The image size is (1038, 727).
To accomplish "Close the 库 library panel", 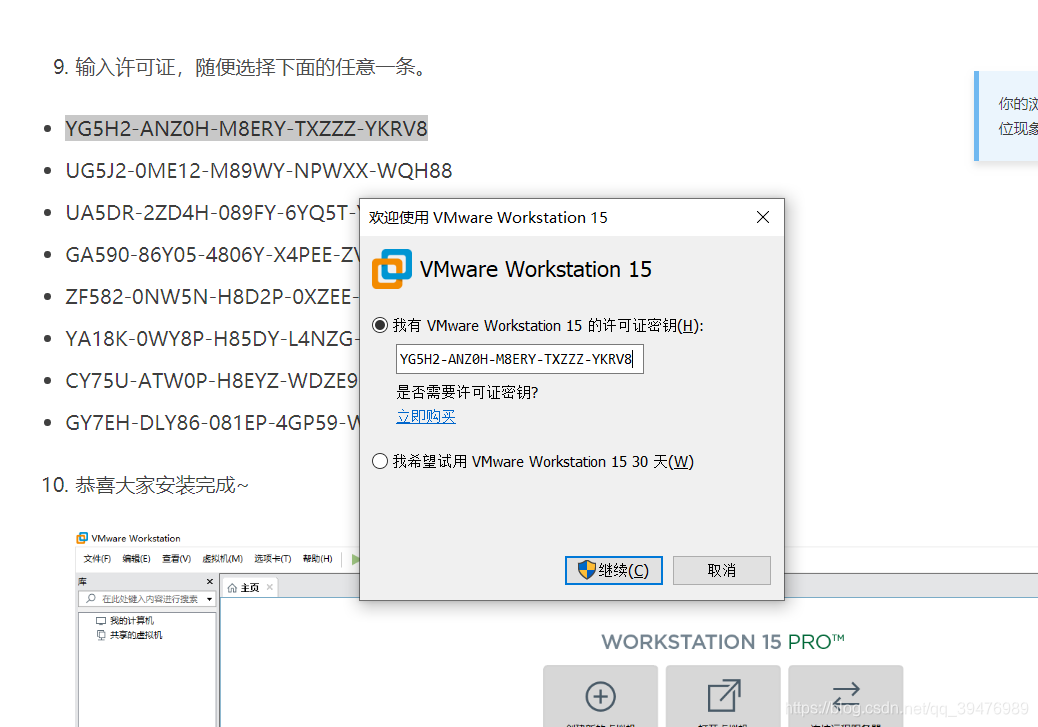I will 210,581.
